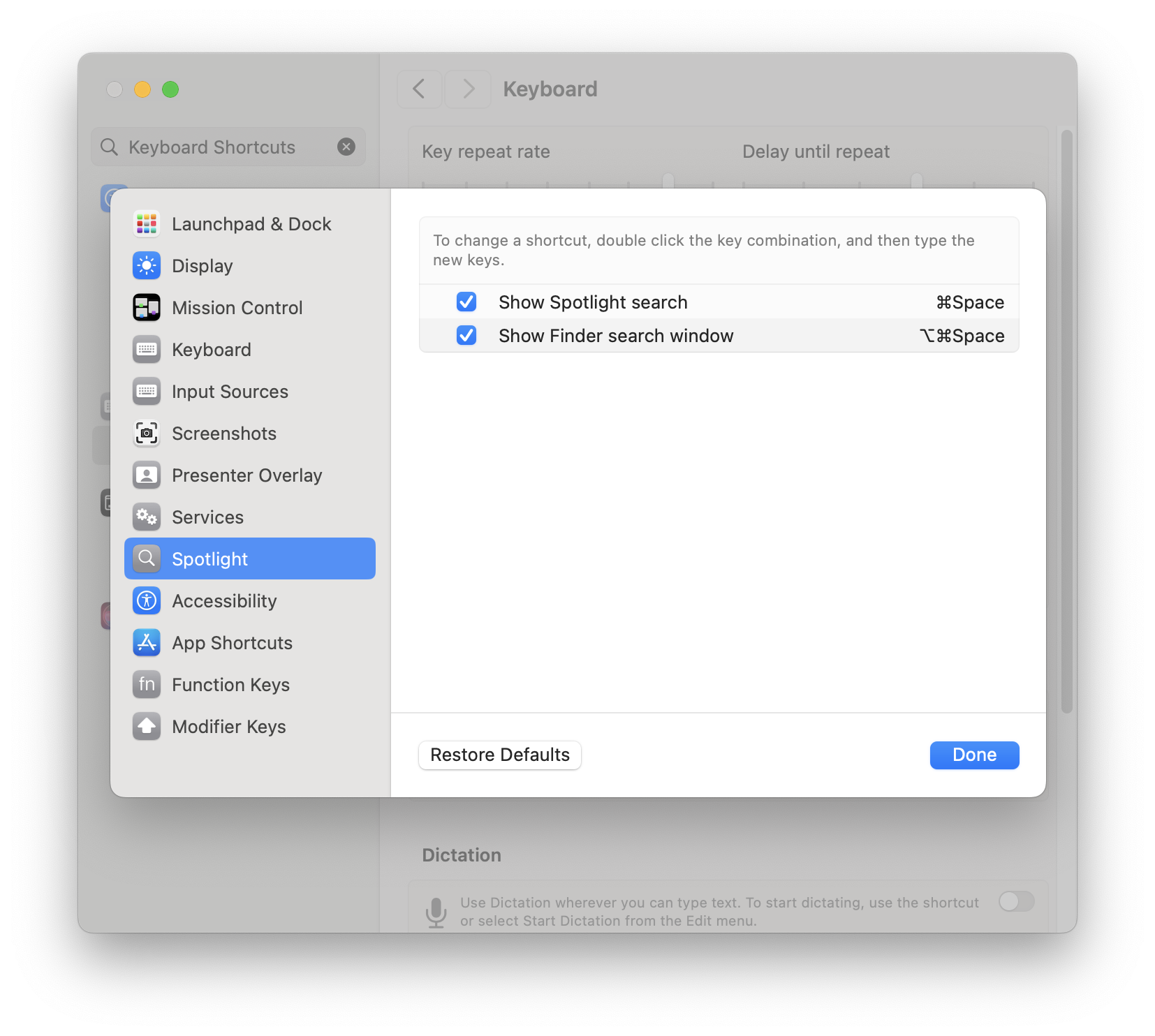Go forward using the right chevron

click(x=468, y=89)
